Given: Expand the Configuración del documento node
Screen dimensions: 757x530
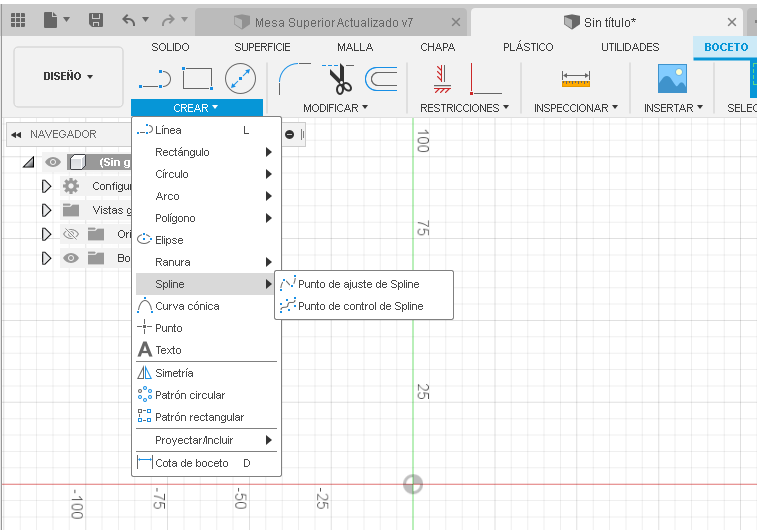Looking at the screenshot, I should 46,186.
